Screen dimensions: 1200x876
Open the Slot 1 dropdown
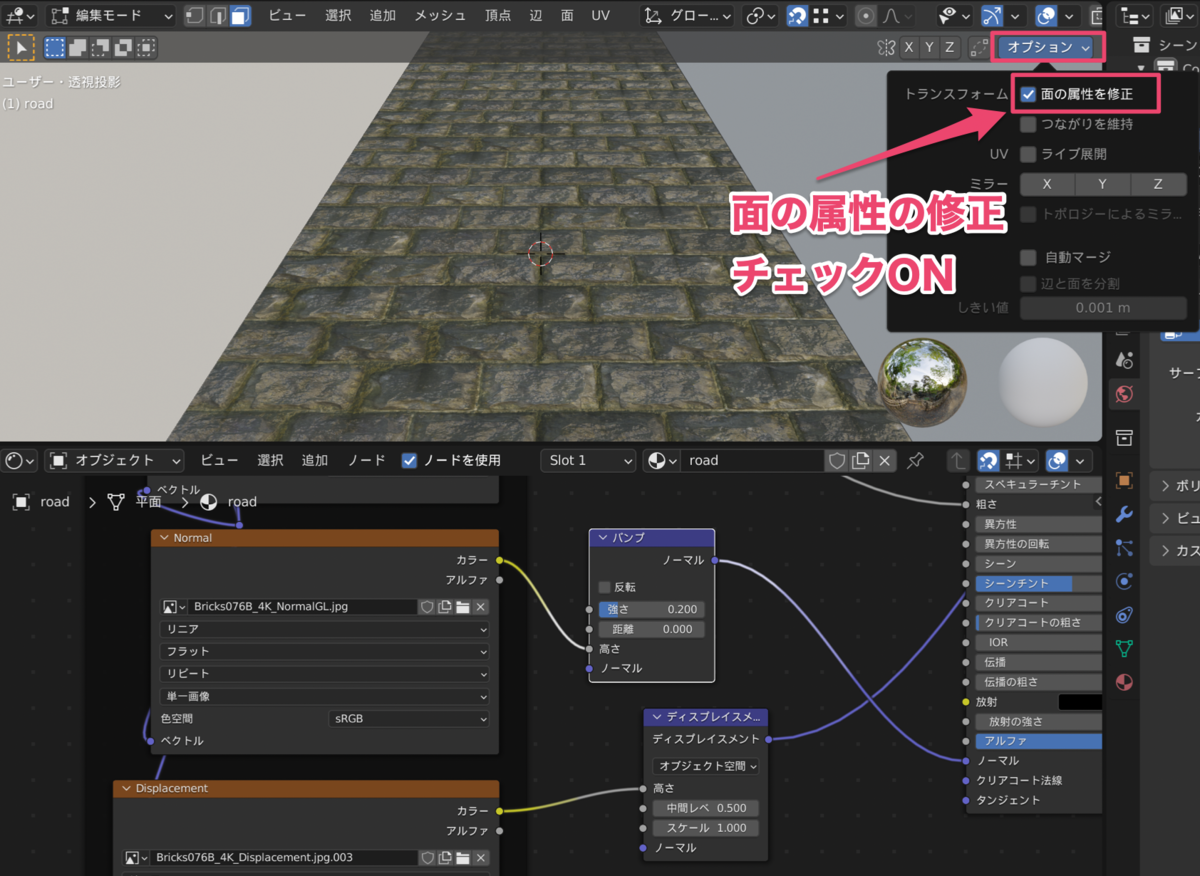click(x=588, y=460)
